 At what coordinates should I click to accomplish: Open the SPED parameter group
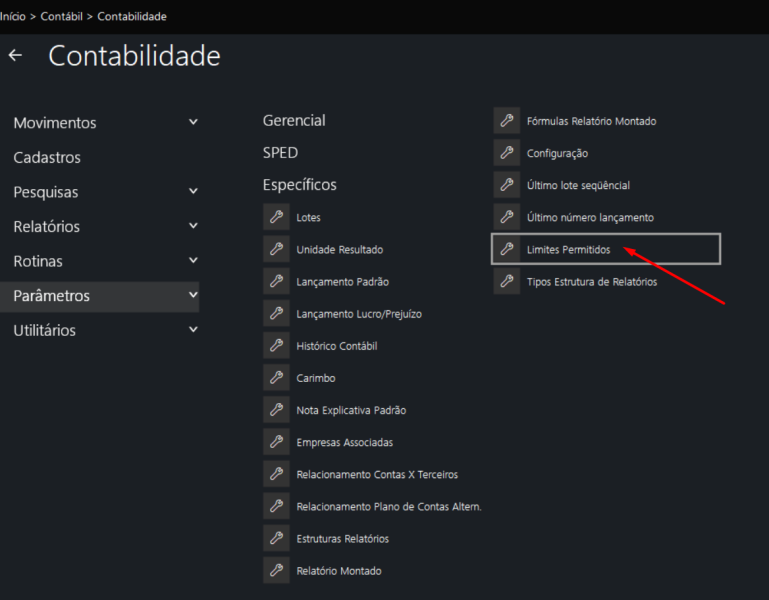click(x=280, y=153)
